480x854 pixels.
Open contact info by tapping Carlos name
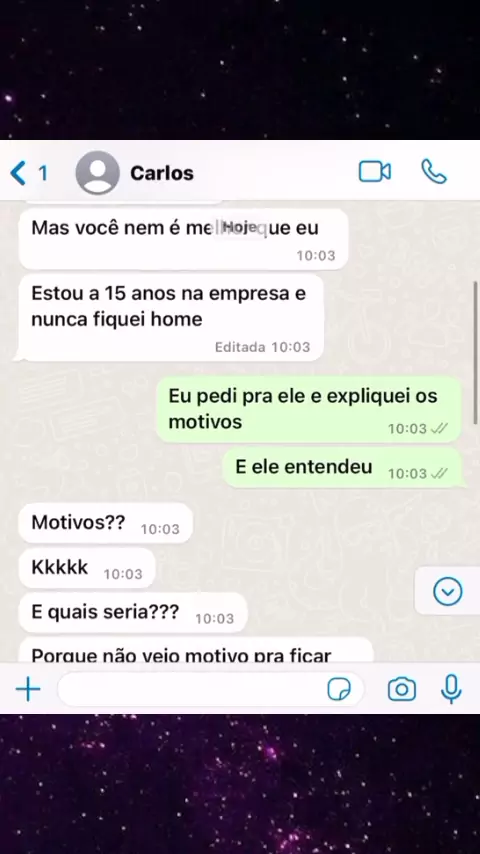(162, 173)
